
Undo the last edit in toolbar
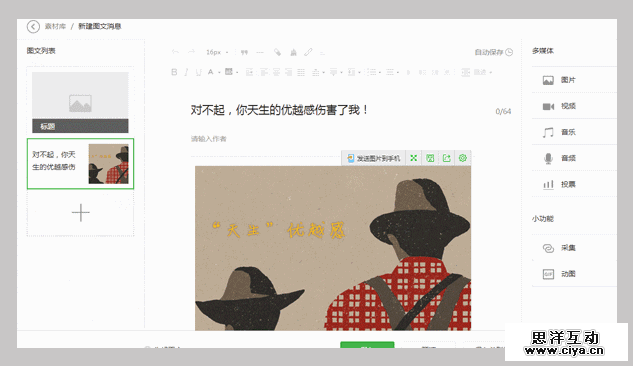175,52
